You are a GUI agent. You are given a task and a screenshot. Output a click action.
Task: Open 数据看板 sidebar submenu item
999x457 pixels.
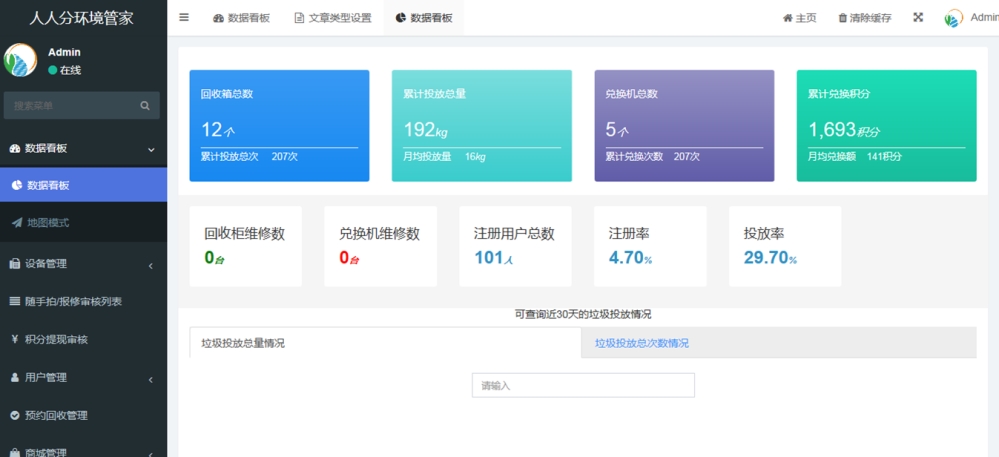(83, 185)
